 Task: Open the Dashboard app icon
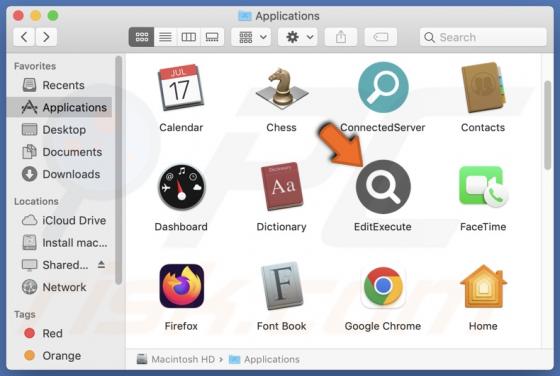point(181,187)
